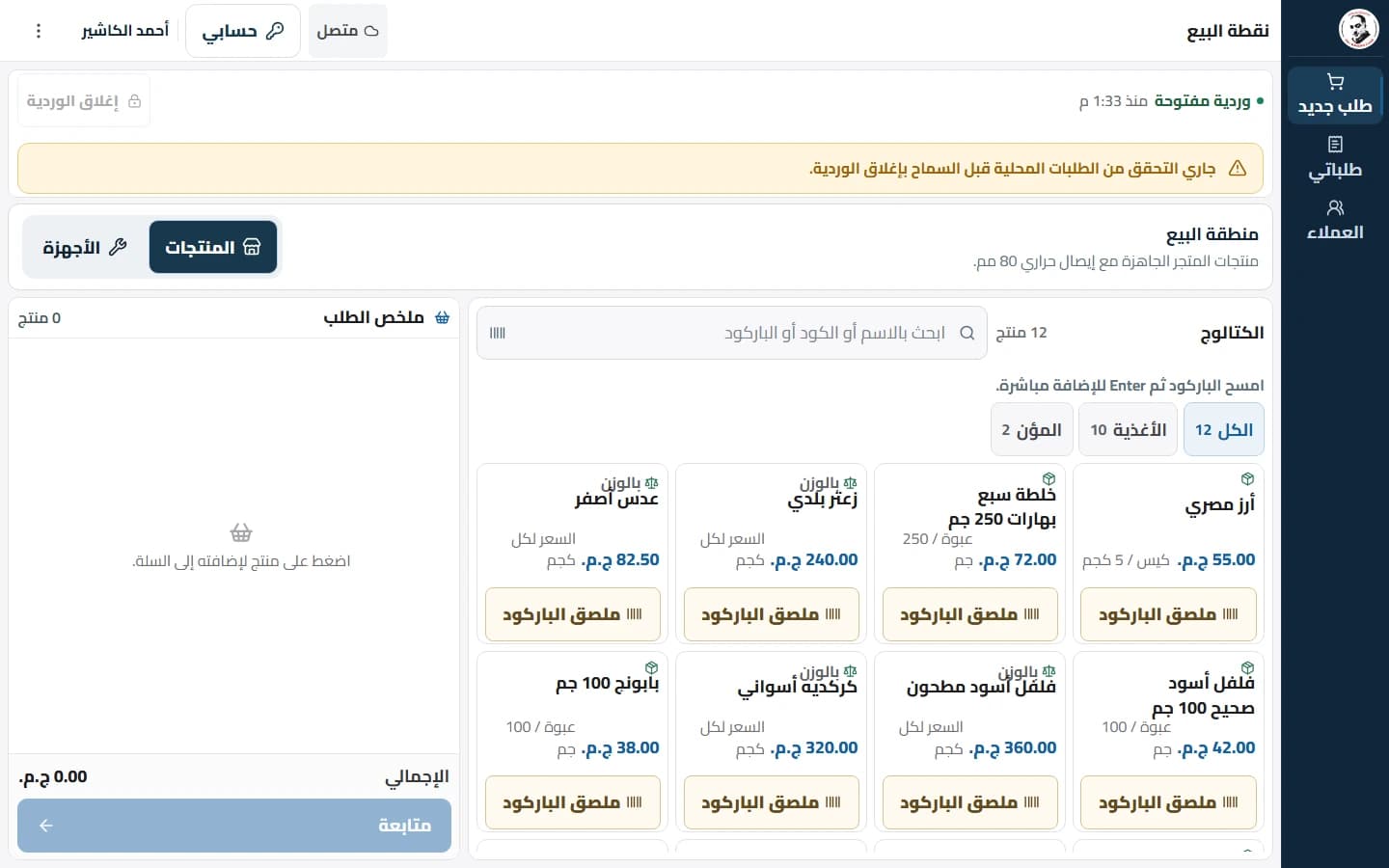Click the وردية مفتوحة shift status text
The image size is (1389, 868).
1202,101
